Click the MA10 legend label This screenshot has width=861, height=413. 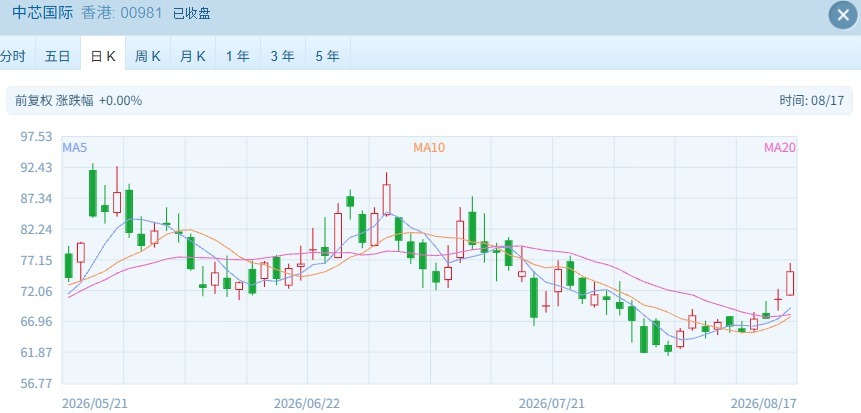(x=429, y=147)
